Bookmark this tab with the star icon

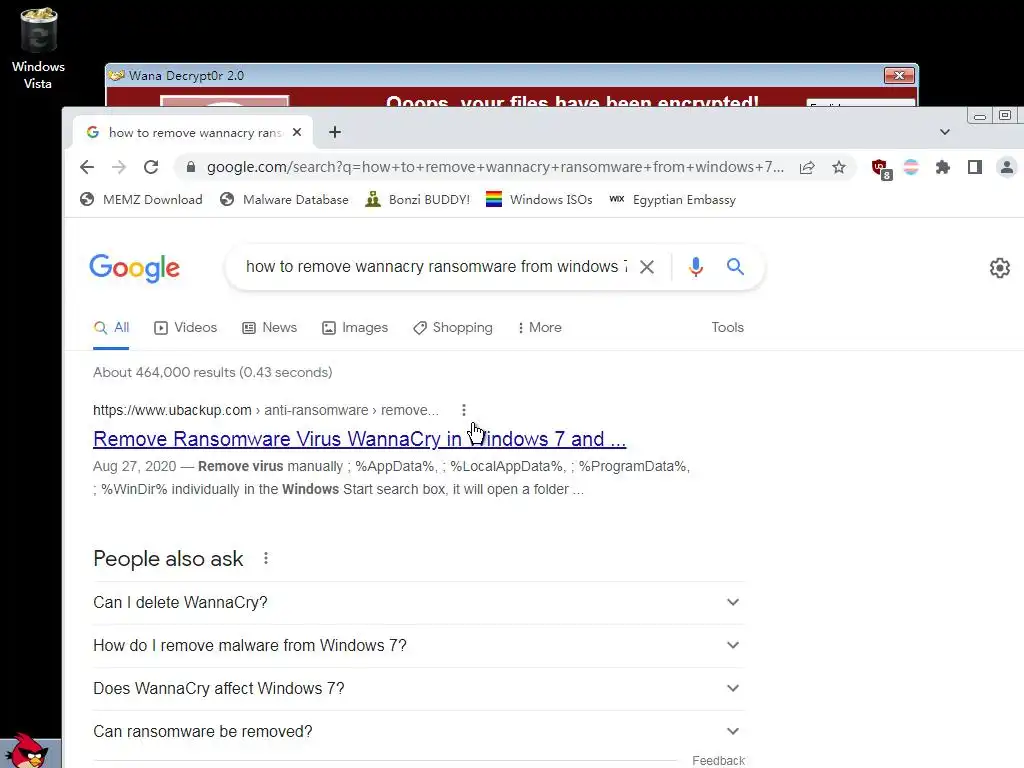(x=839, y=167)
